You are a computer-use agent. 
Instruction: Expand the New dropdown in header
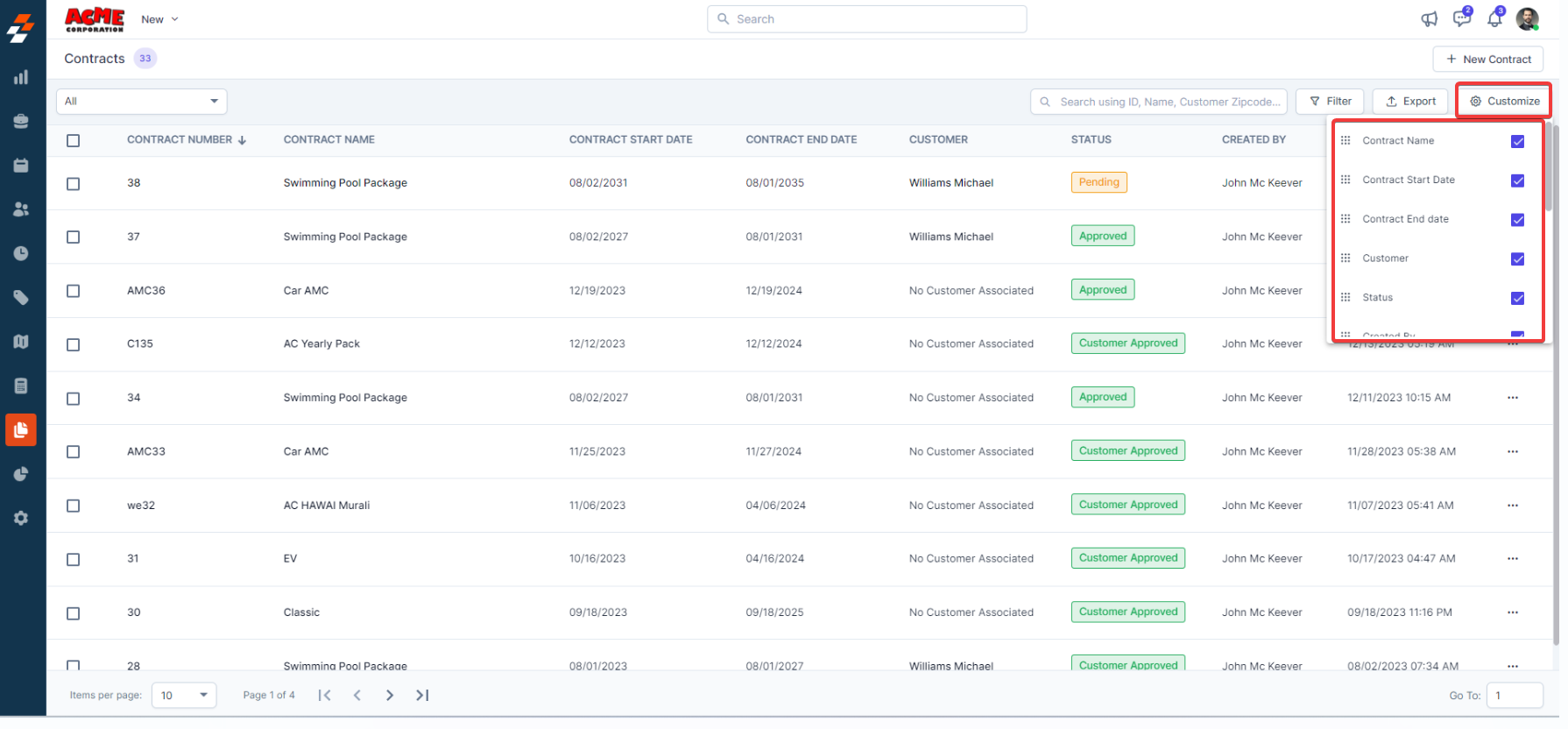[x=159, y=19]
